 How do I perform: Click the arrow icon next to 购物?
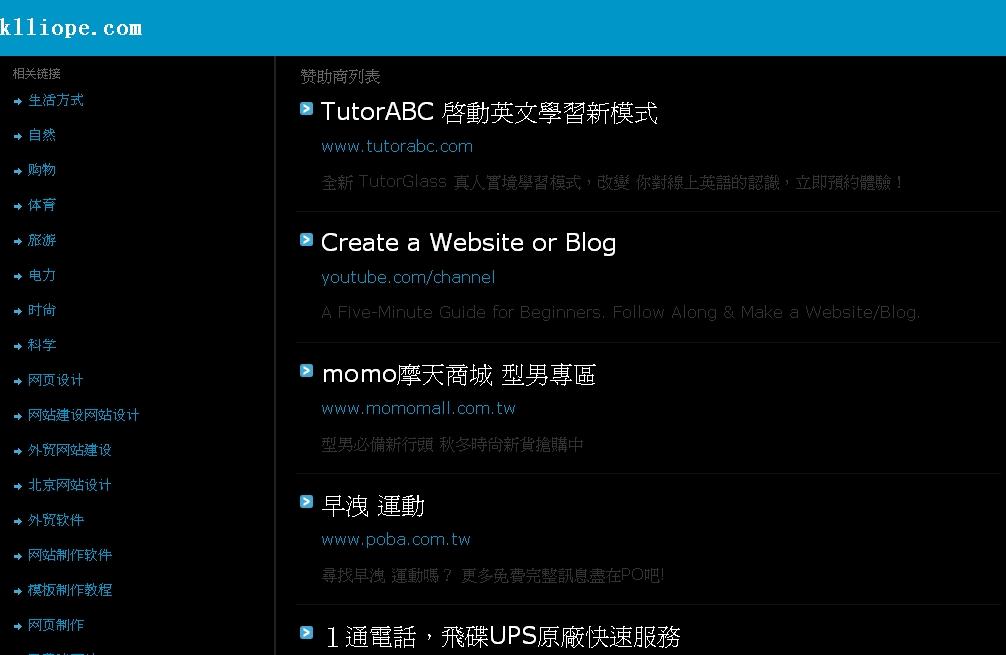(18, 171)
